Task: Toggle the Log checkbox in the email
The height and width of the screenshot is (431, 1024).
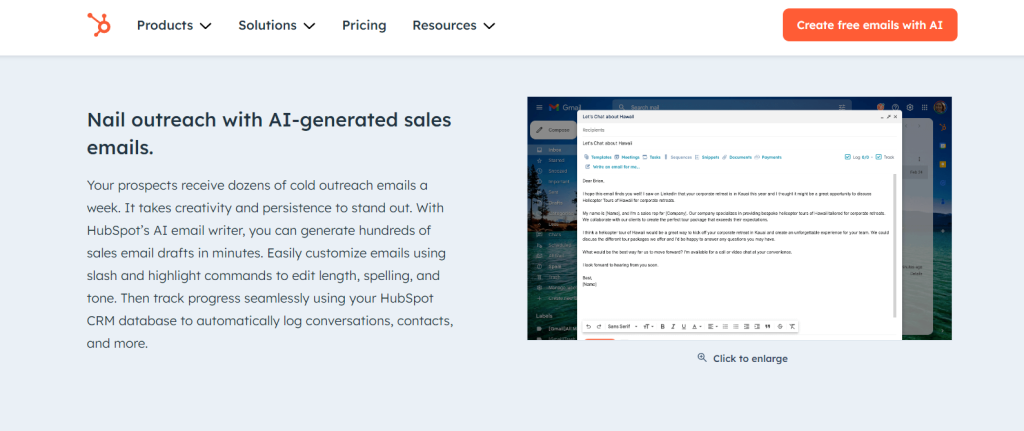Action: [x=849, y=157]
